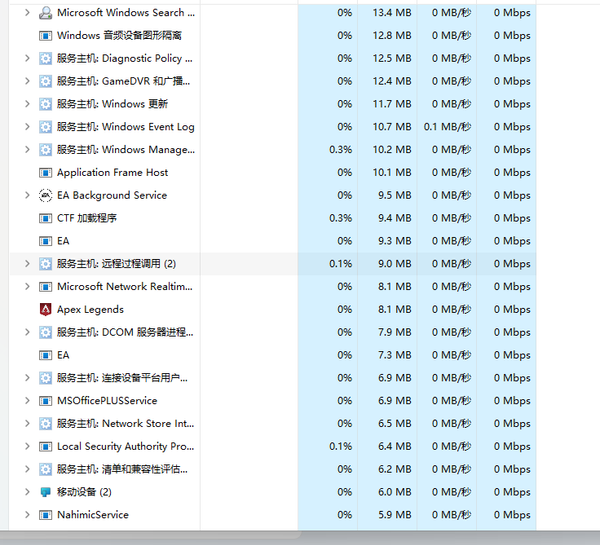Click the 13.4 MB memory value

392,13
